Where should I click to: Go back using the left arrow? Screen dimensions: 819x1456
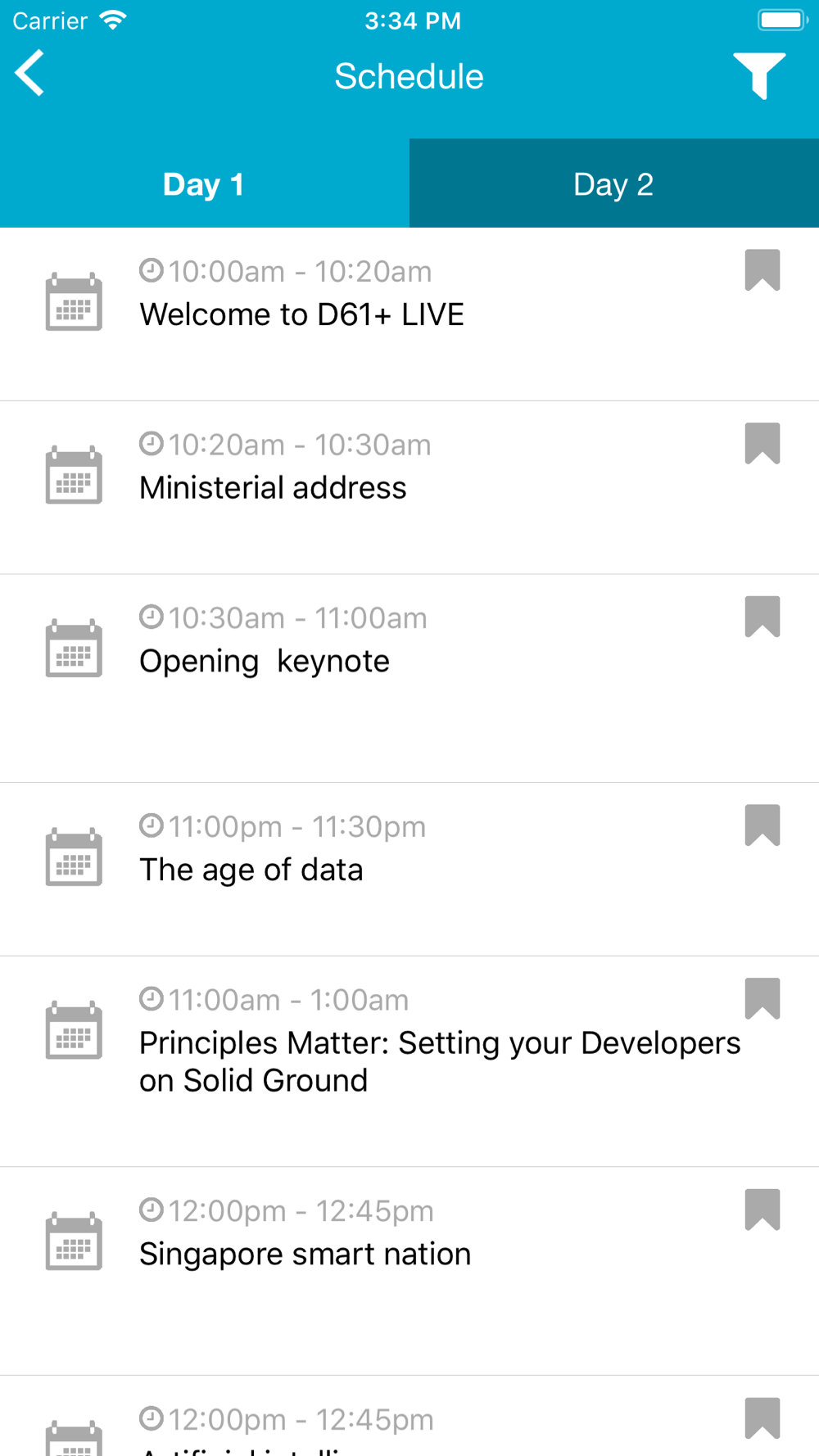[30, 73]
